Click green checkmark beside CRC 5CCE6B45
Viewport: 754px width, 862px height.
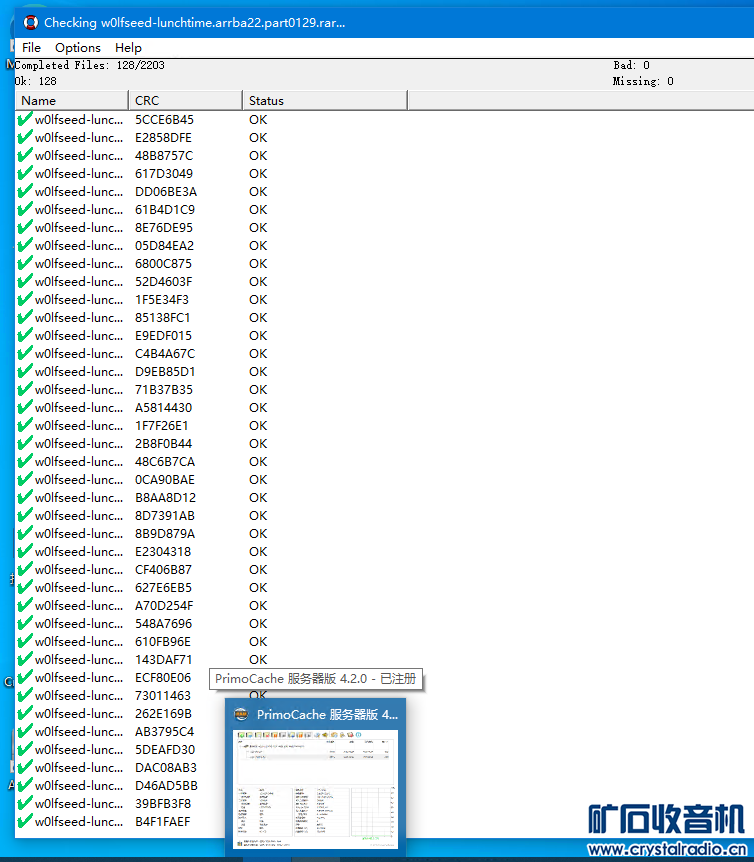point(25,119)
